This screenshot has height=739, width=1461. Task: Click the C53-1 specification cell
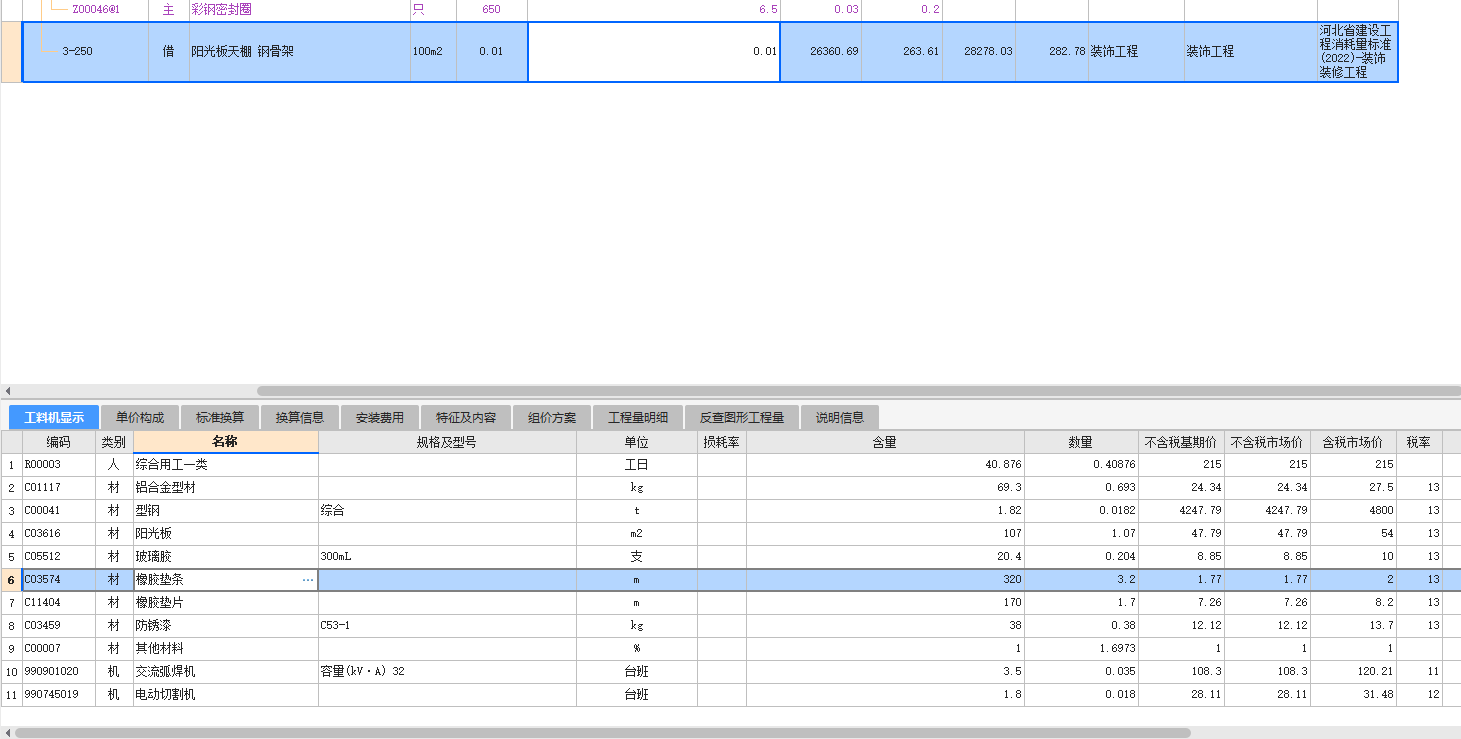point(447,626)
